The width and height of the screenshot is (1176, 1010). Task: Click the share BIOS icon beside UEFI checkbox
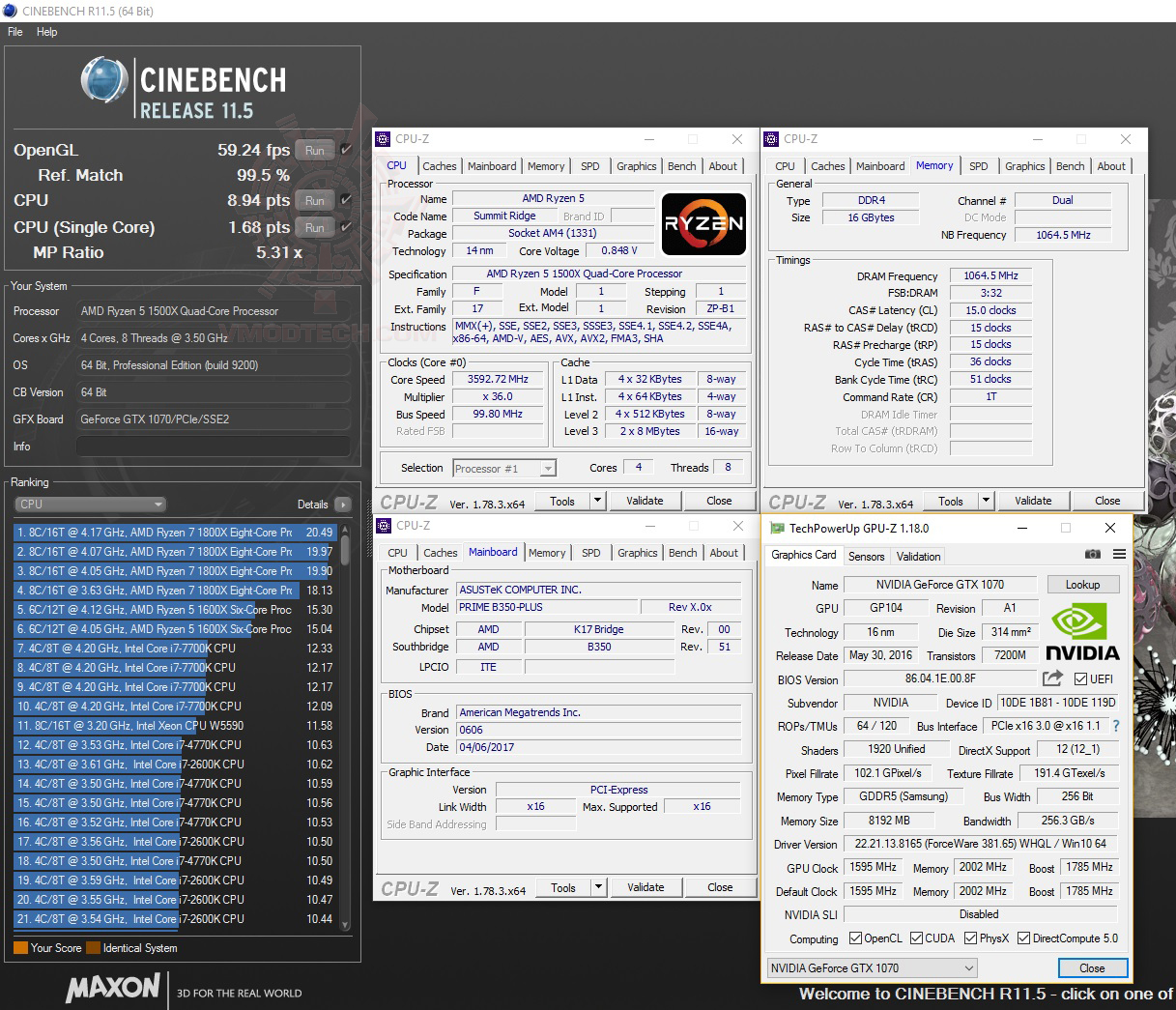coord(1051,678)
